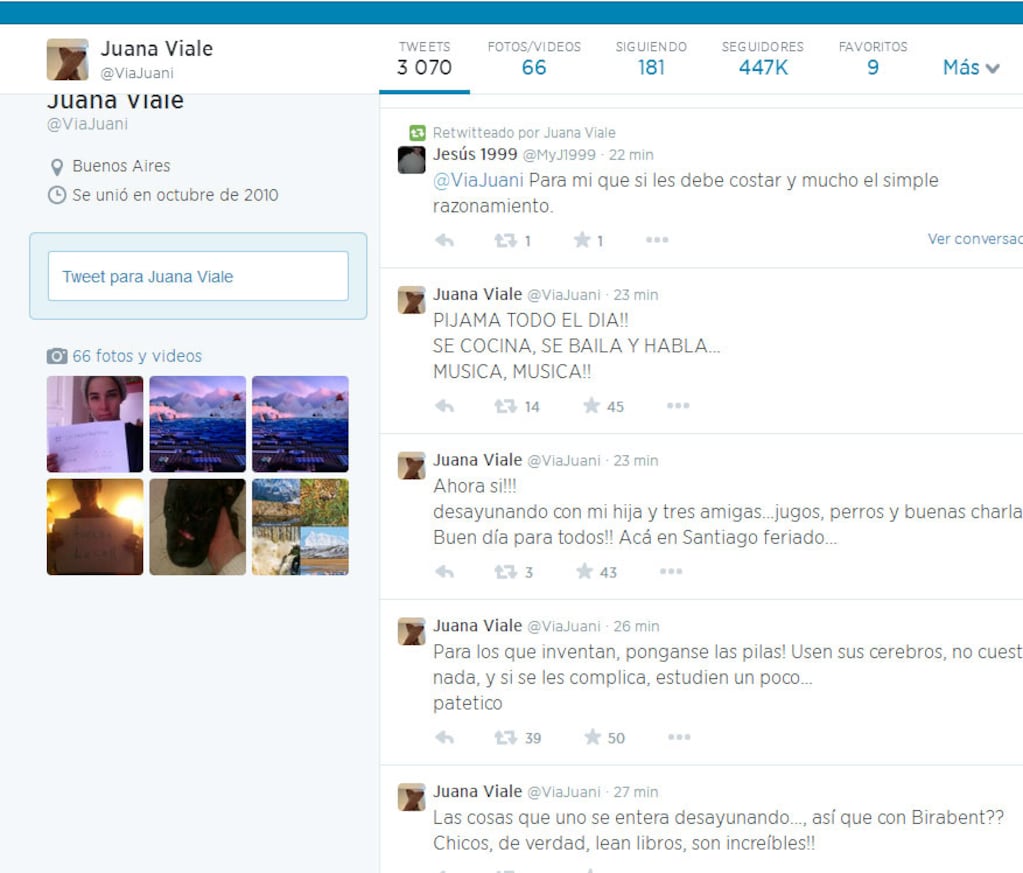View the Siguiendo 181 list
Image resolution: width=1023 pixels, height=873 pixels.
[651, 58]
